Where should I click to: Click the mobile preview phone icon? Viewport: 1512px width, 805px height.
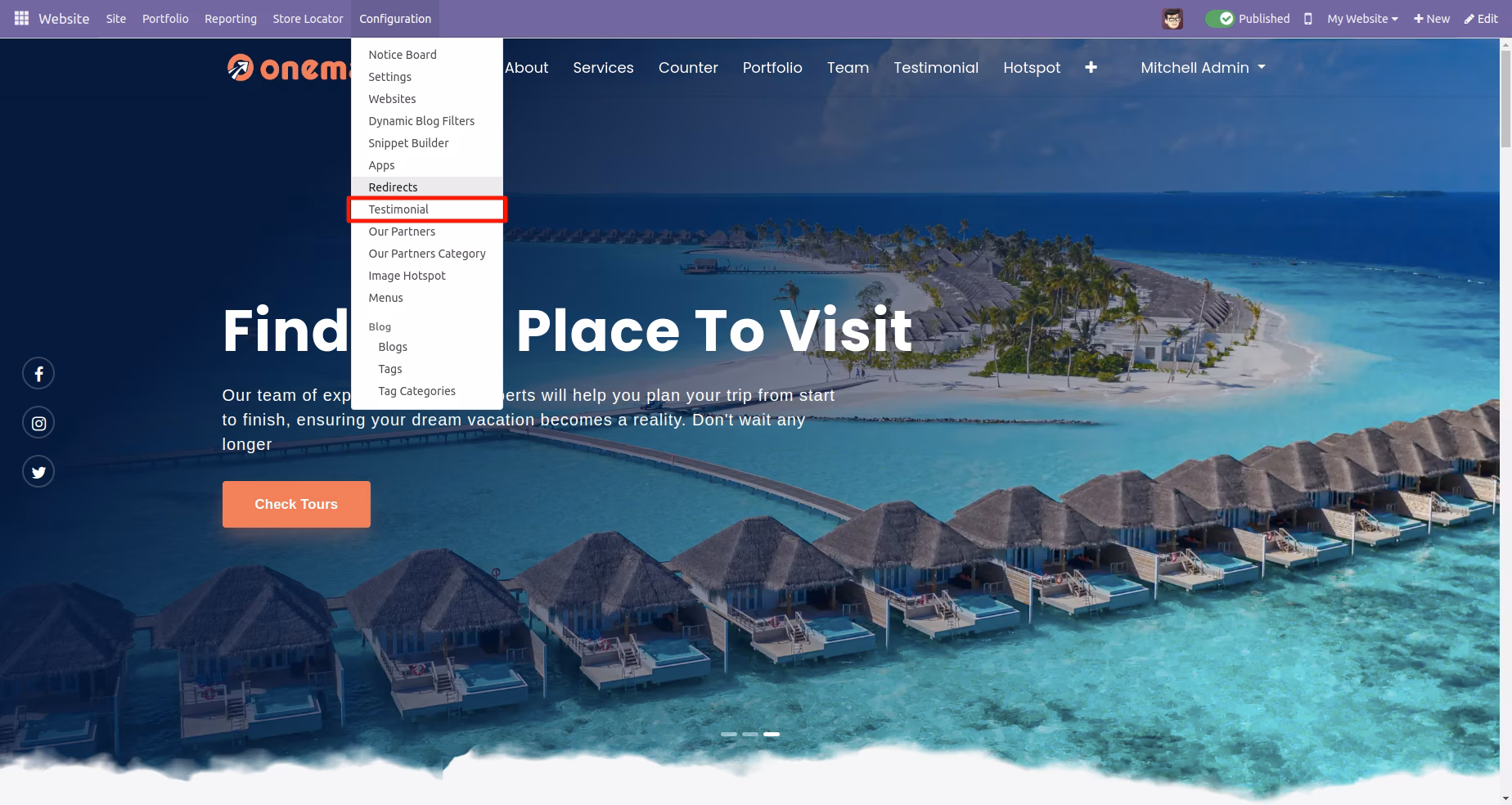(x=1307, y=19)
